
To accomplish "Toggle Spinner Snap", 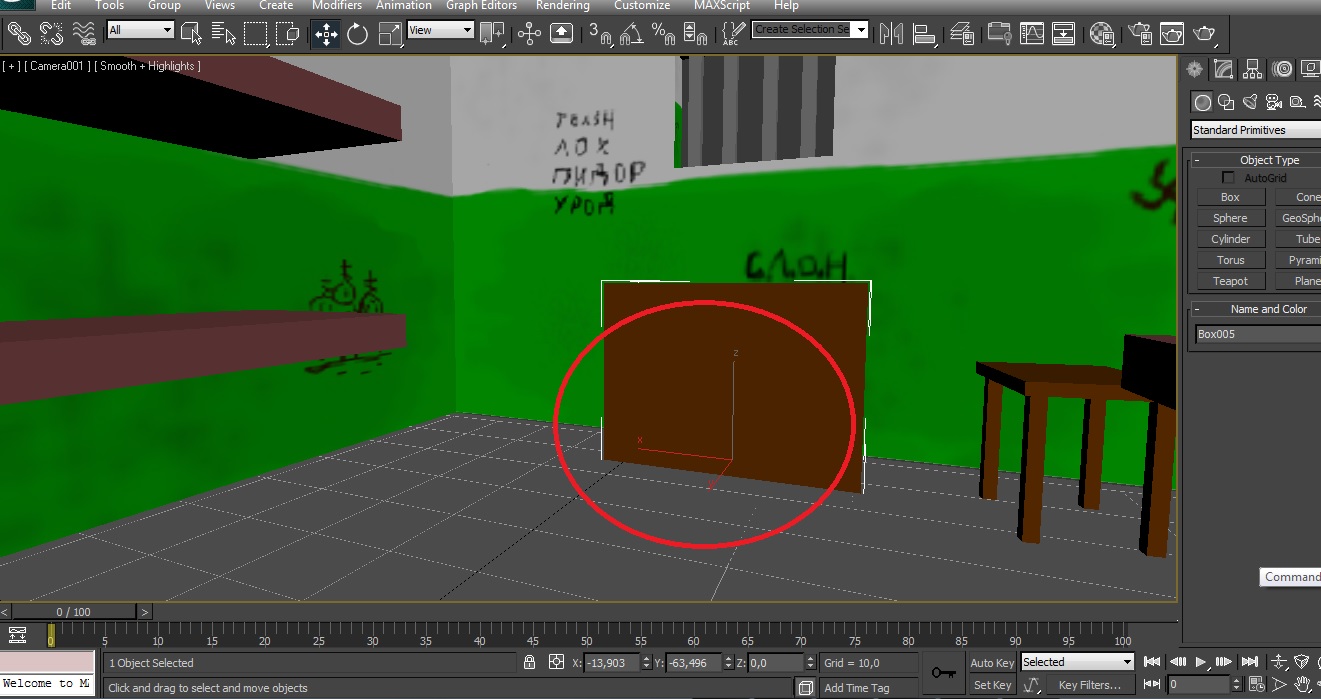I will pyautogui.click(x=696, y=34).
